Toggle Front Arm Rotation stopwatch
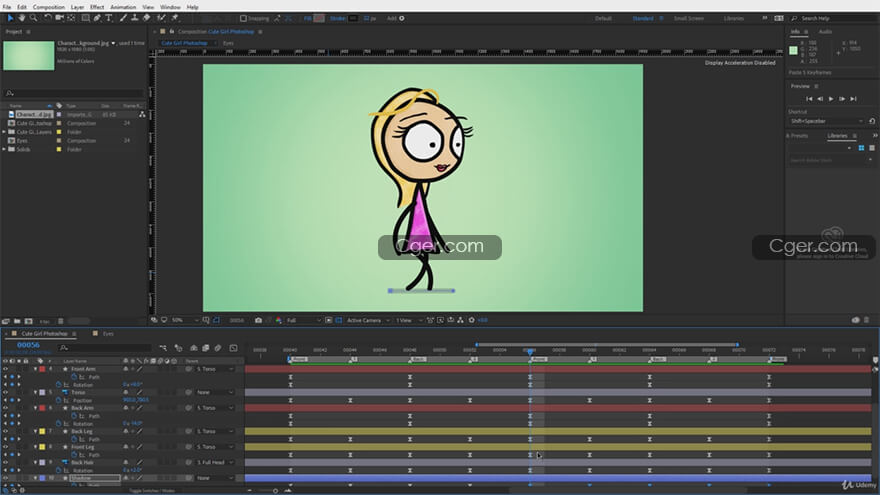The width and height of the screenshot is (880, 495). point(58,385)
